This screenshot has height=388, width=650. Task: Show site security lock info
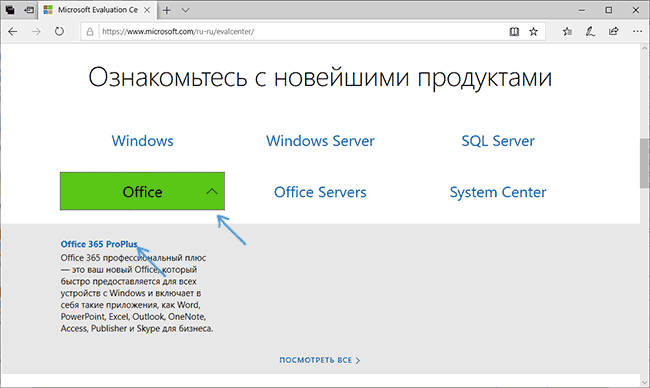tap(90, 32)
